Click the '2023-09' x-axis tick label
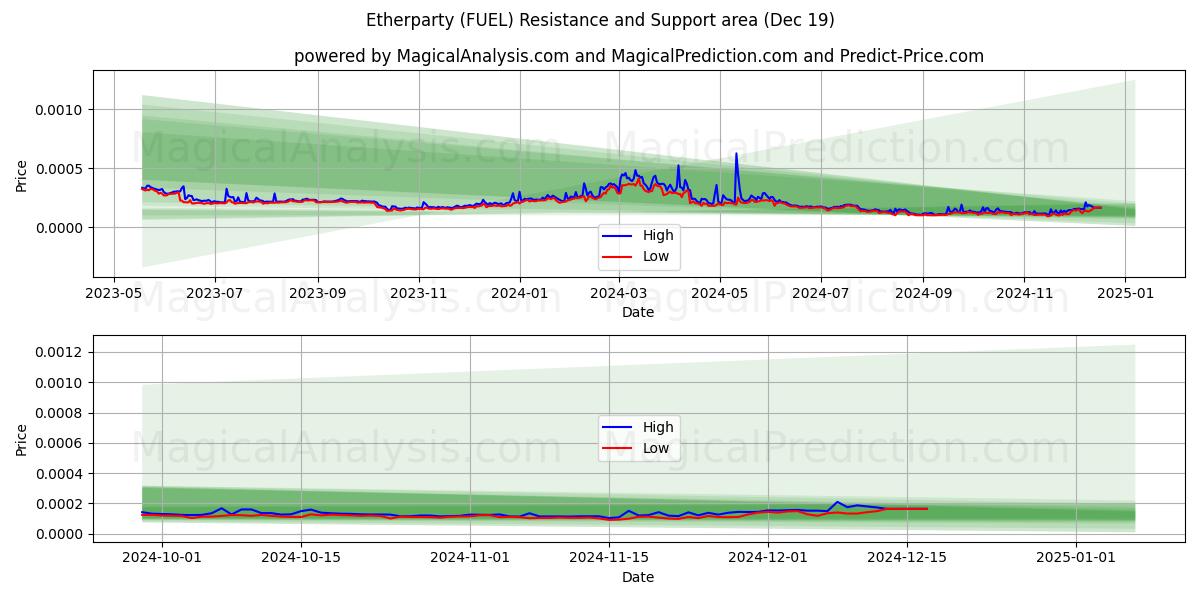The image size is (1200, 600). coord(318,294)
